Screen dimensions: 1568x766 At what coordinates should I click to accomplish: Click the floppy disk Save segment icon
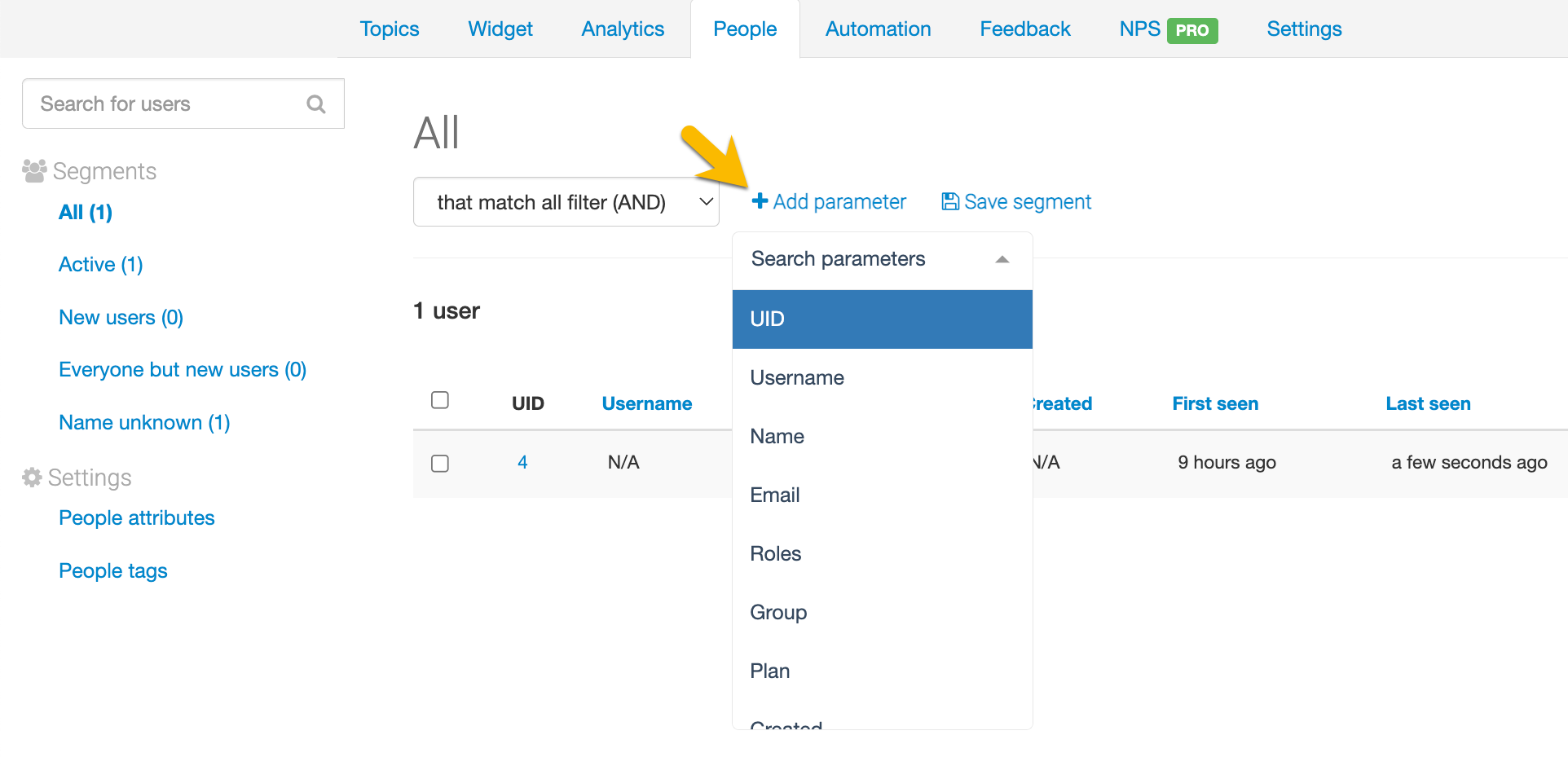949,201
